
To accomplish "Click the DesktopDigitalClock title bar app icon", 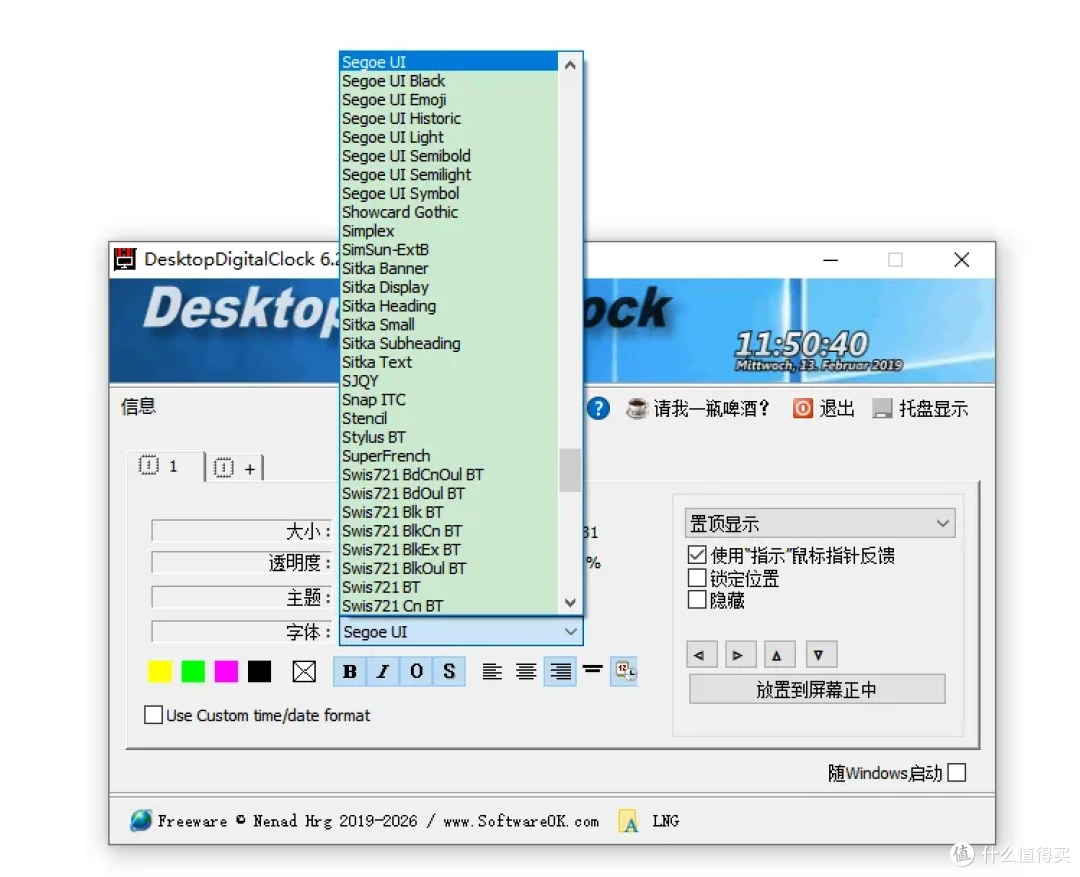I will click(125, 259).
